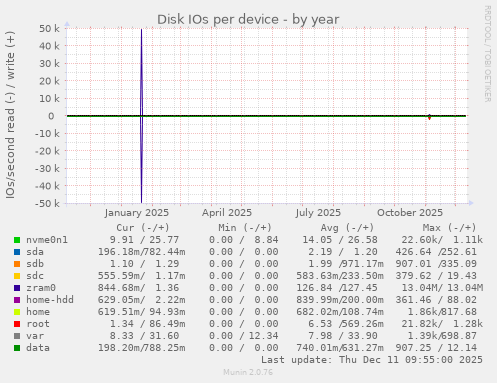The width and height of the screenshot is (497, 383).
Task: Click the 'Avg (-/+)' column header
Action: point(347,228)
